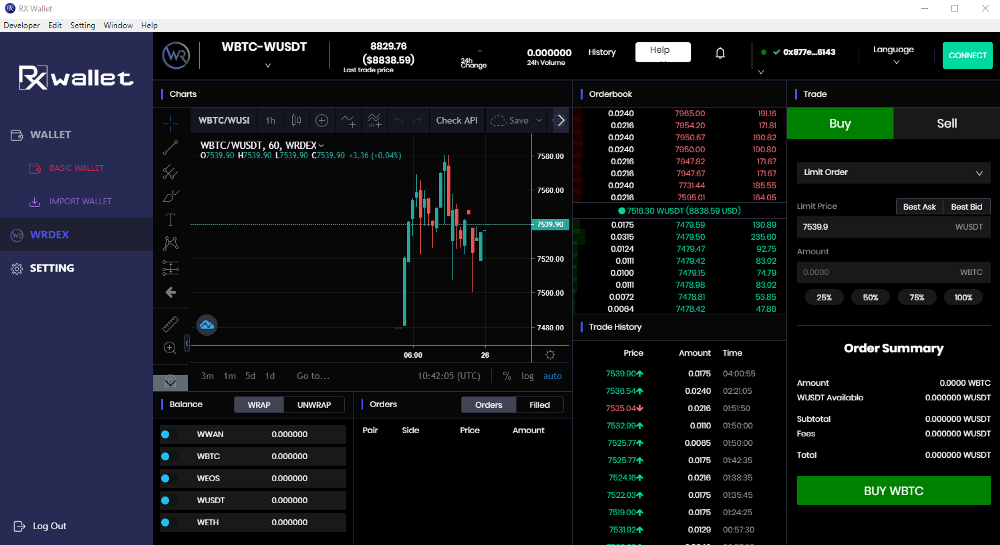Select the ruler measure tool
The width and height of the screenshot is (1000, 545).
coord(170,324)
